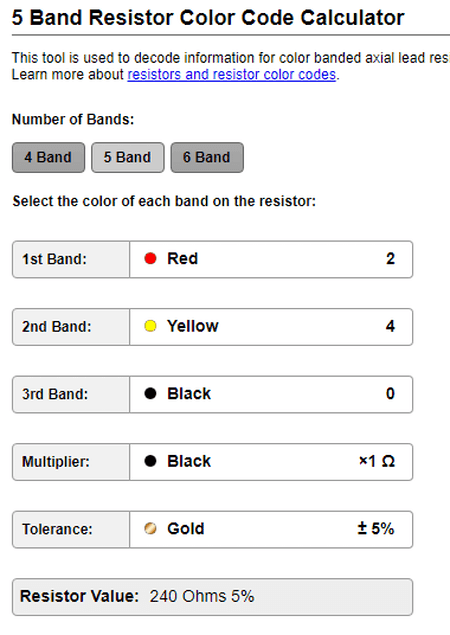
Task: Click the red color dot in 1st Band
Action: pos(150,258)
